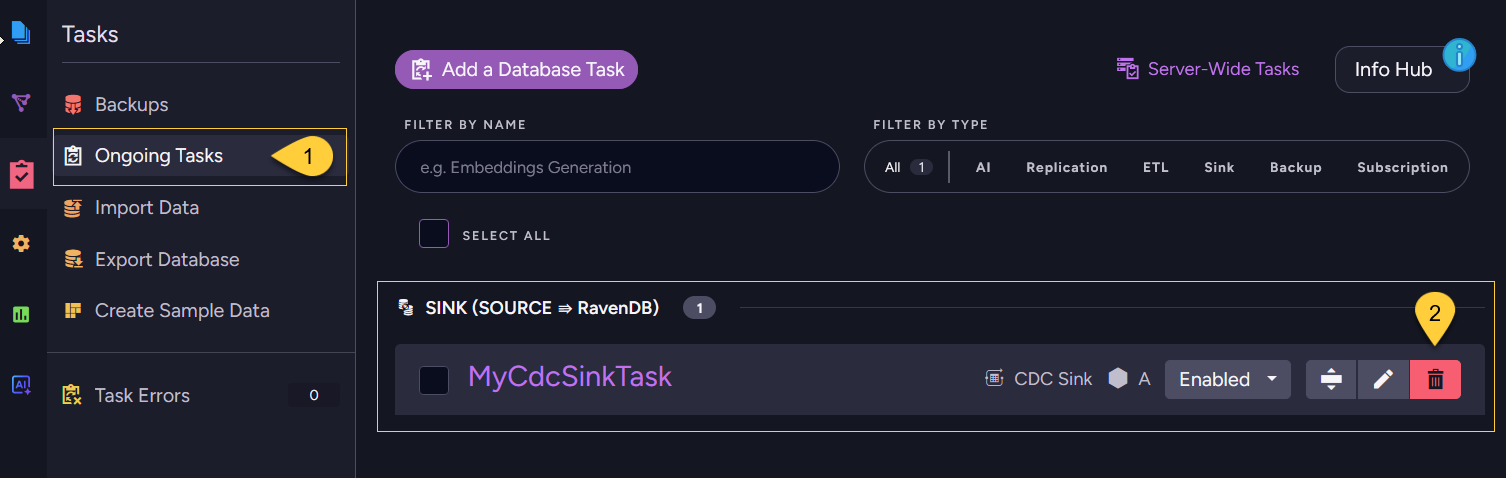Filter tasks by Subscription type

tap(1402, 167)
